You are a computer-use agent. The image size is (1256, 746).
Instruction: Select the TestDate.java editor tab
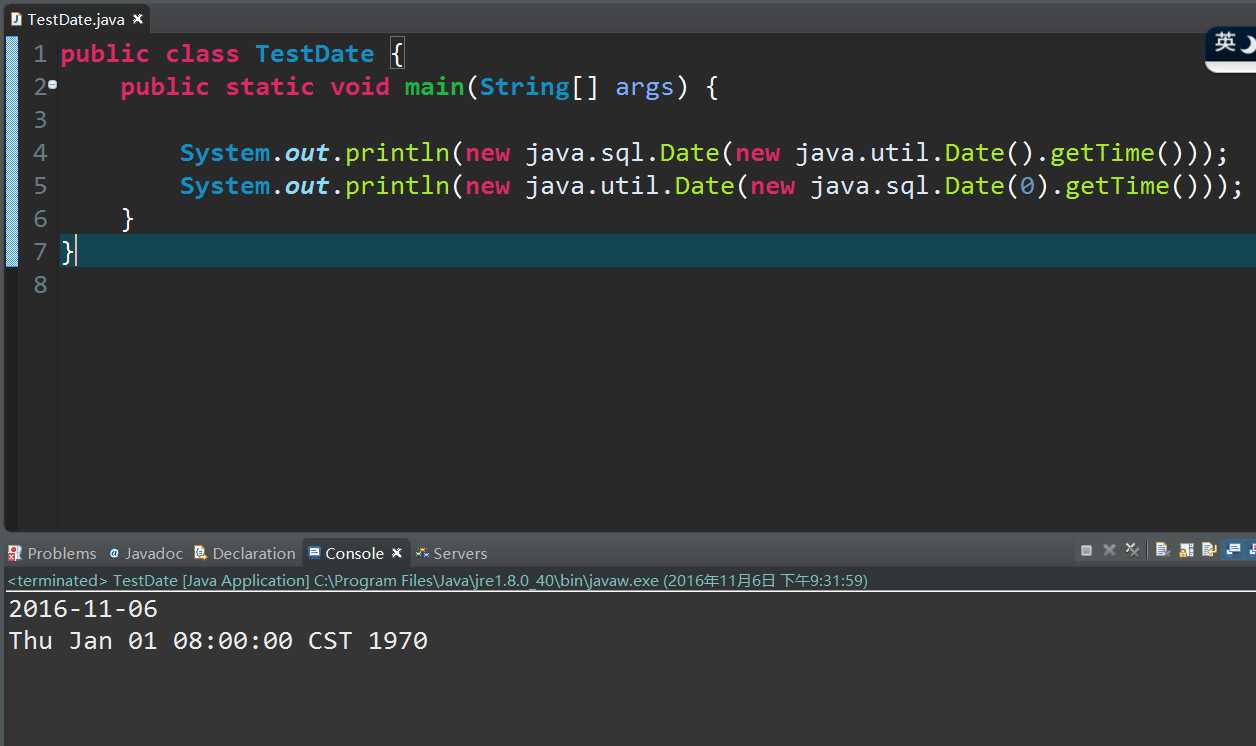pos(68,19)
